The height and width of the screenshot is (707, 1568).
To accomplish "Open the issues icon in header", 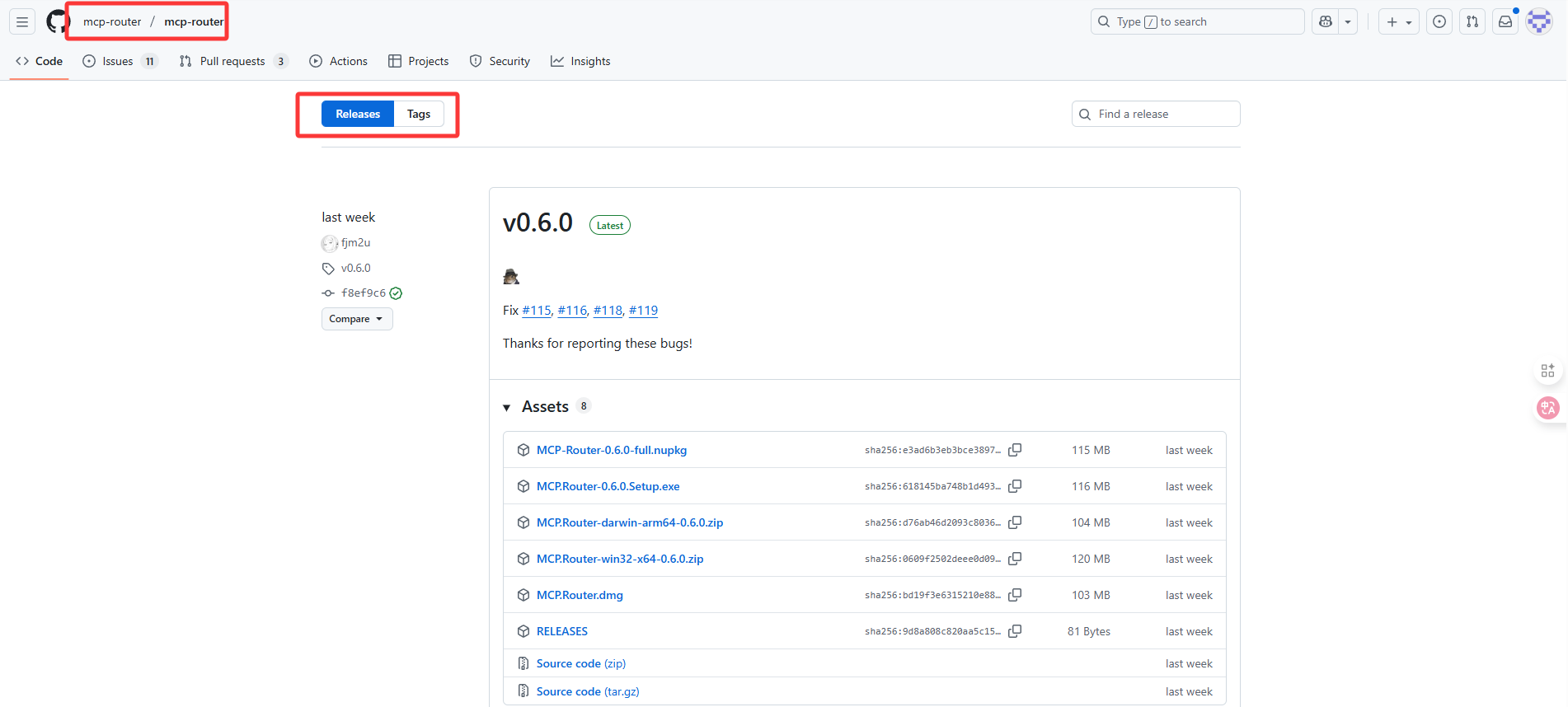I will 1439,21.
